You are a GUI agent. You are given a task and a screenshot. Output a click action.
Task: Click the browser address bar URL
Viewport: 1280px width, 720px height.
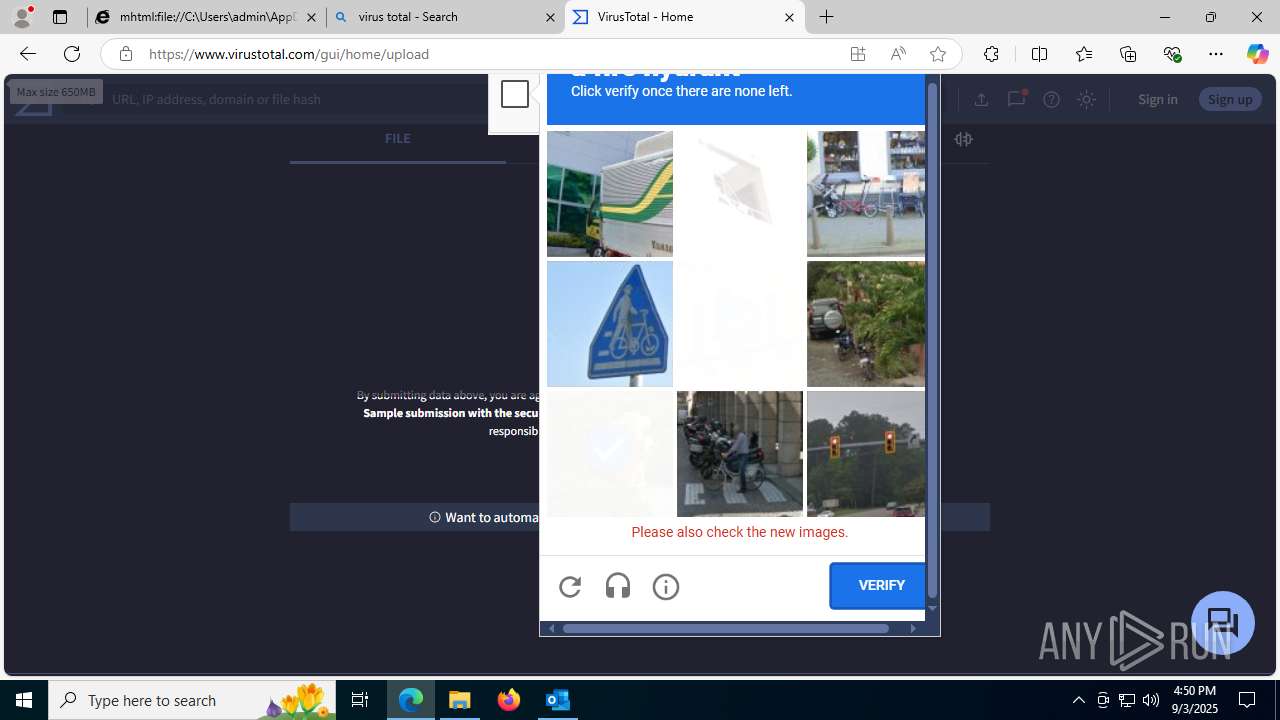pos(289,54)
